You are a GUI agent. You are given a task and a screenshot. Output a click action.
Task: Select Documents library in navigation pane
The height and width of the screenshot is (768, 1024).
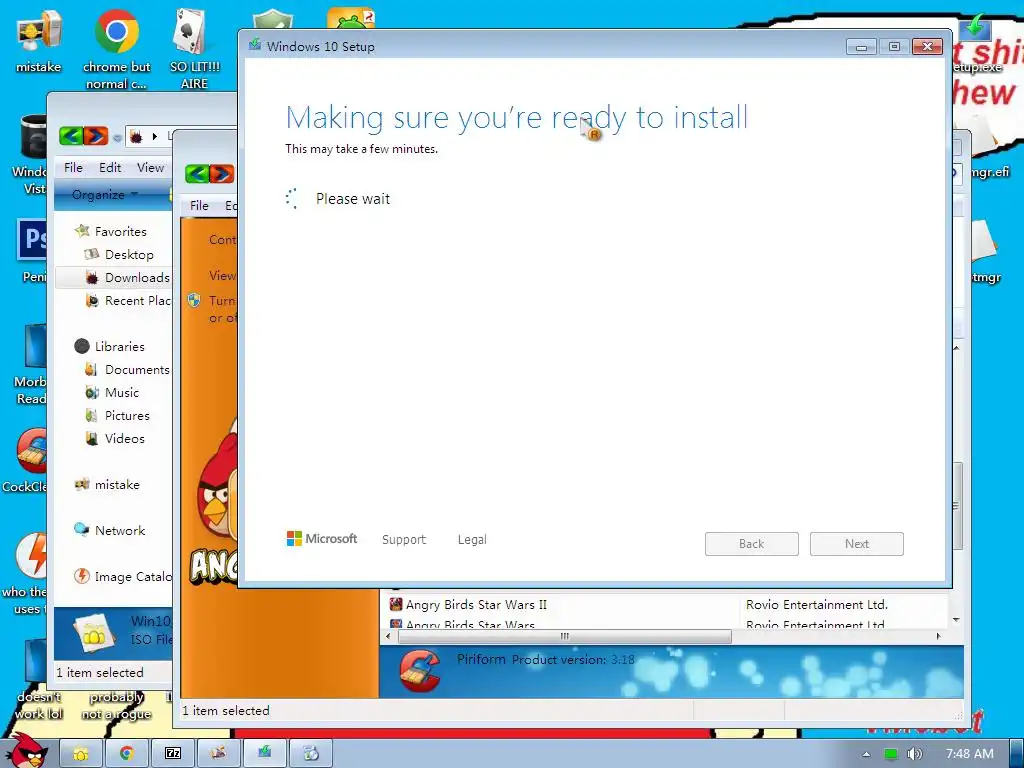[136, 370]
